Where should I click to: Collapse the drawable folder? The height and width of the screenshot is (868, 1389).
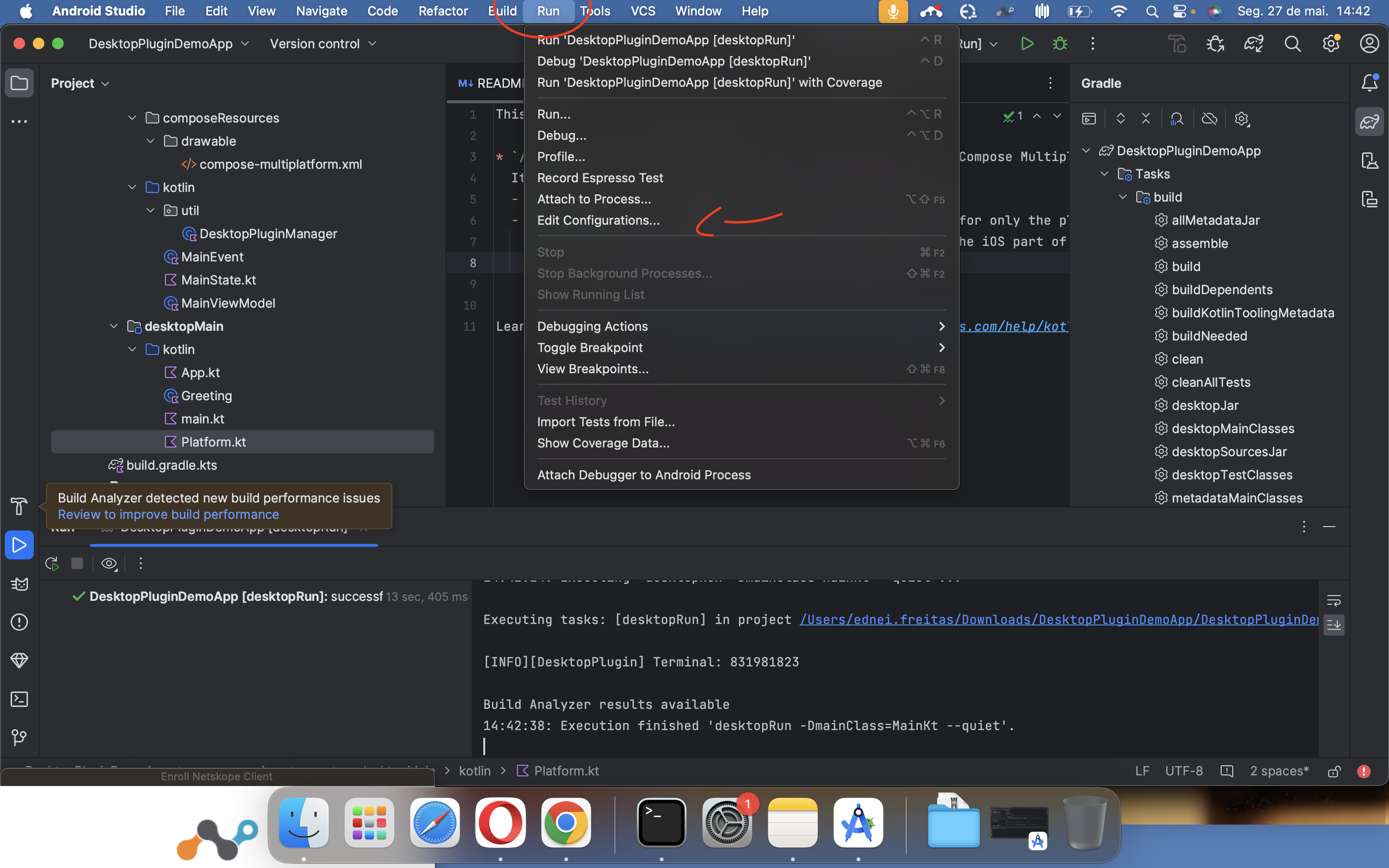150,141
